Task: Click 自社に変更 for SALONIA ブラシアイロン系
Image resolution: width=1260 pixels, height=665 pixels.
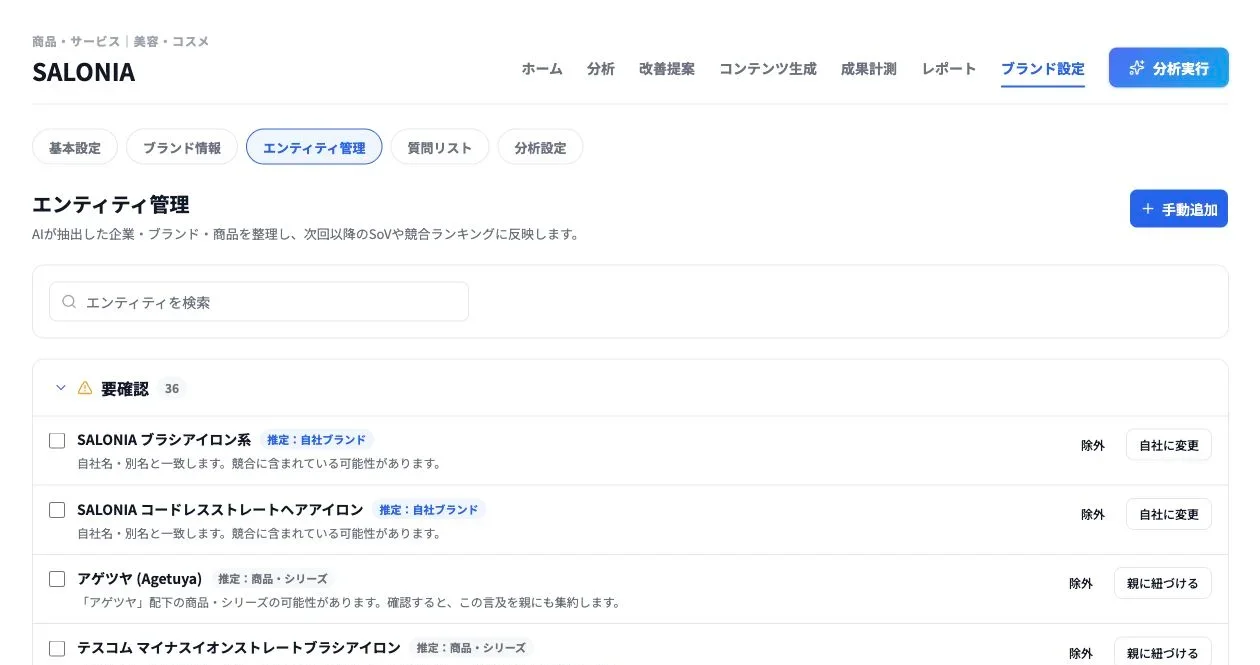Action: (1169, 445)
